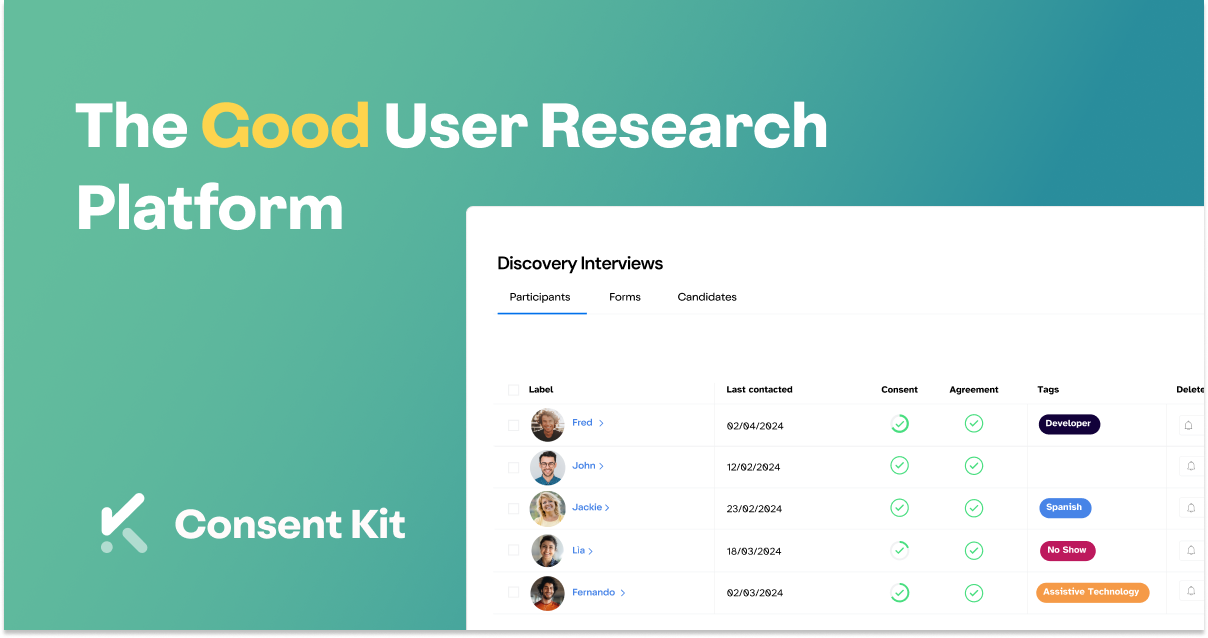Click the consent status icon for Fred
The height and width of the screenshot is (638, 1208).
tap(899, 424)
